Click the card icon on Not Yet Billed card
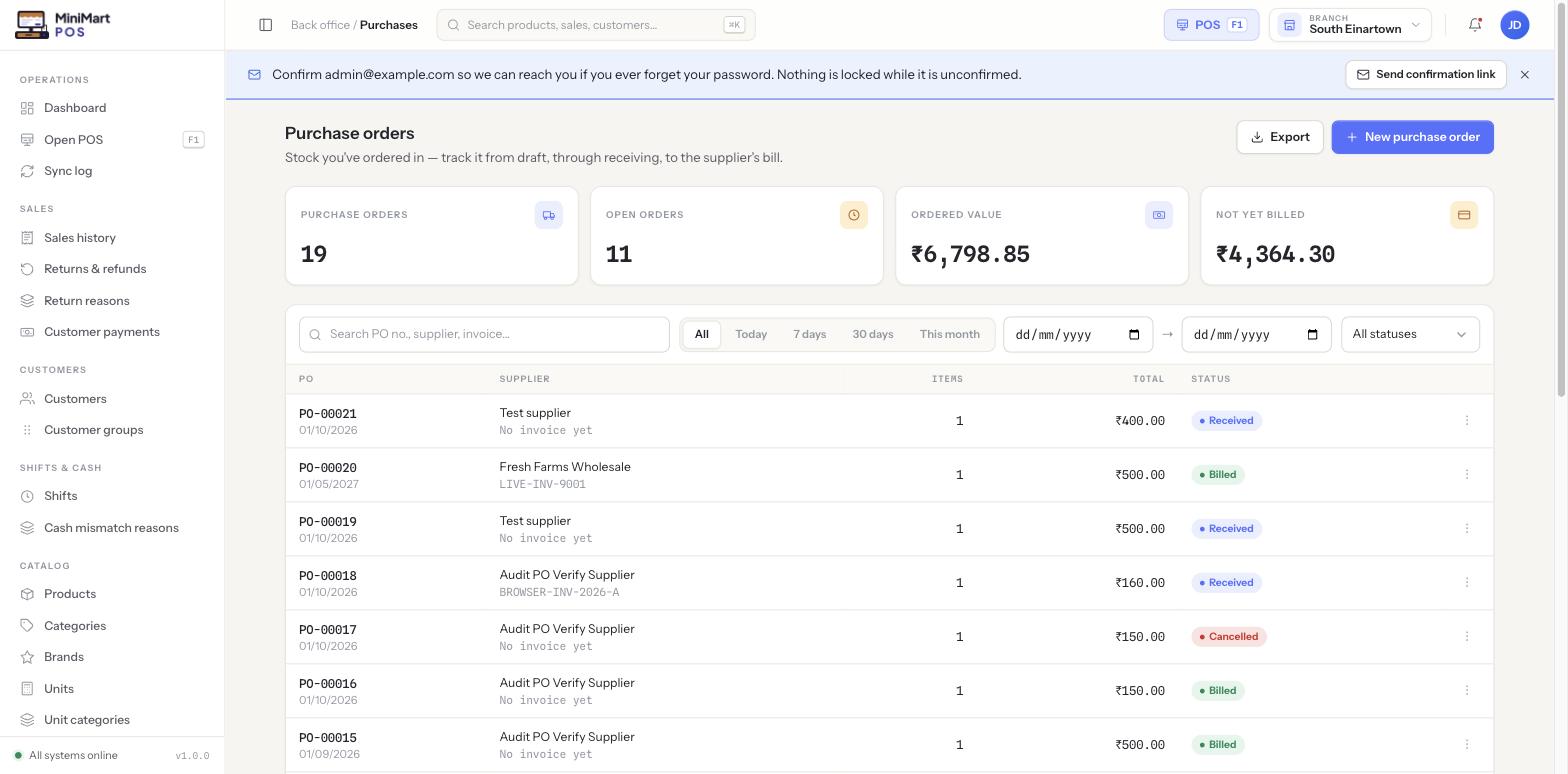This screenshot has height=774, width=1568. click(1464, 215)
